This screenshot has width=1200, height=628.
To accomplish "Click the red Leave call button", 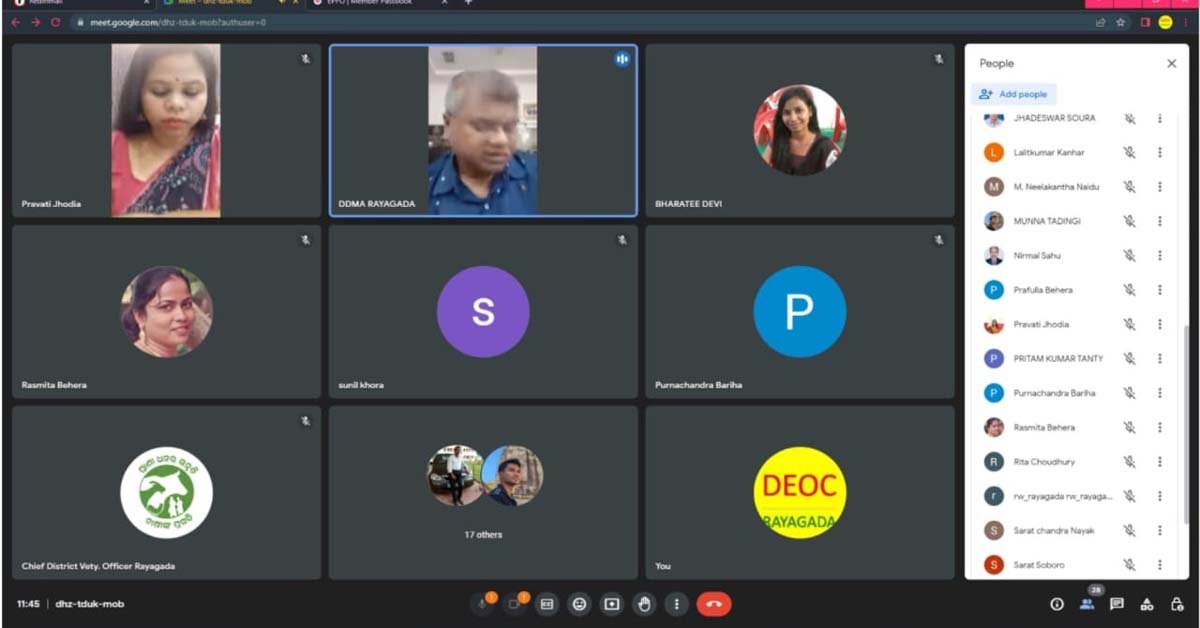I will click(713, 604).
